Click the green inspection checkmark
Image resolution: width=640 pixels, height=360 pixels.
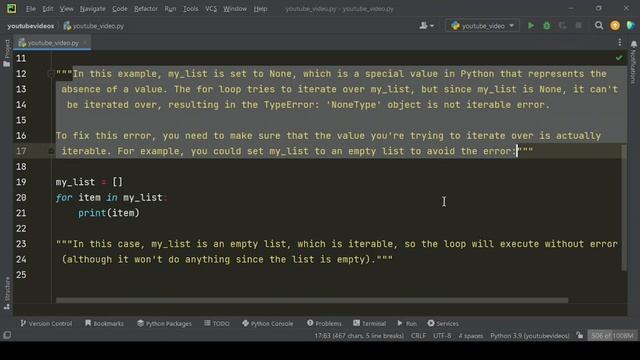pos(619,58)
